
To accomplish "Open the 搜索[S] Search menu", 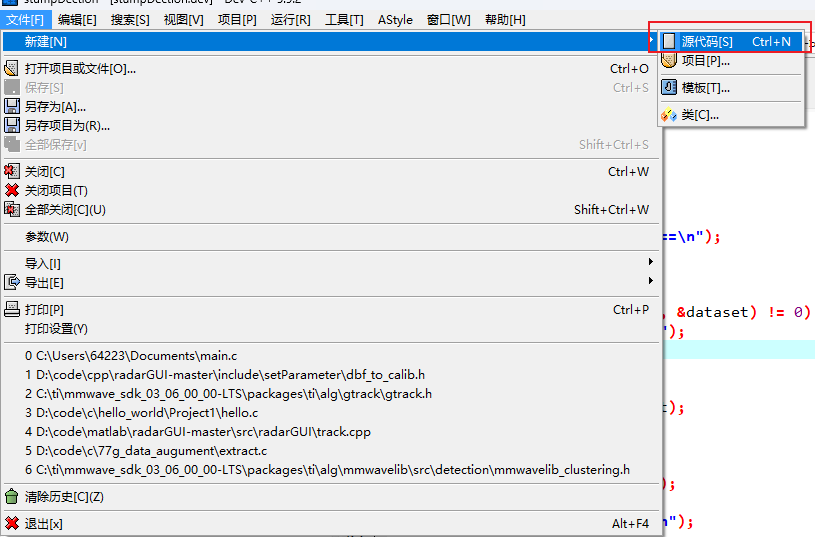I will click(x=130, y=20).
